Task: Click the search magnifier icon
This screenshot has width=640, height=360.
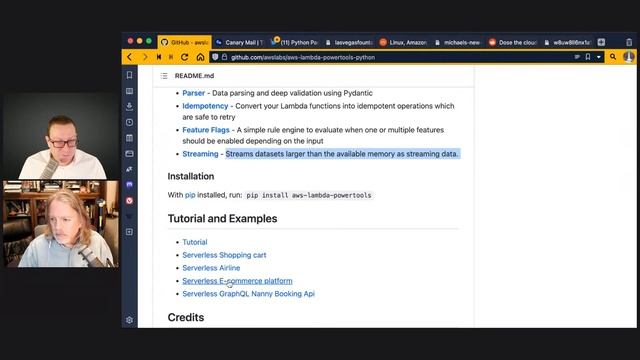Action: (613, 57)
